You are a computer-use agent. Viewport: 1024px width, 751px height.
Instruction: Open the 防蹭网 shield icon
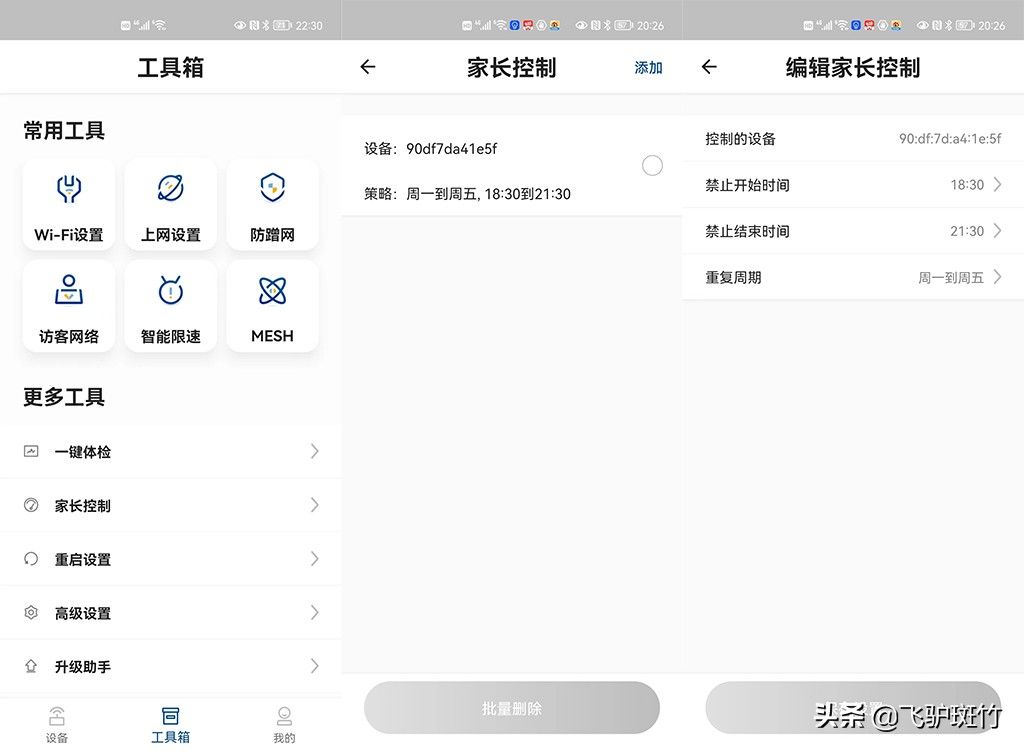click(x=272, y=188)
